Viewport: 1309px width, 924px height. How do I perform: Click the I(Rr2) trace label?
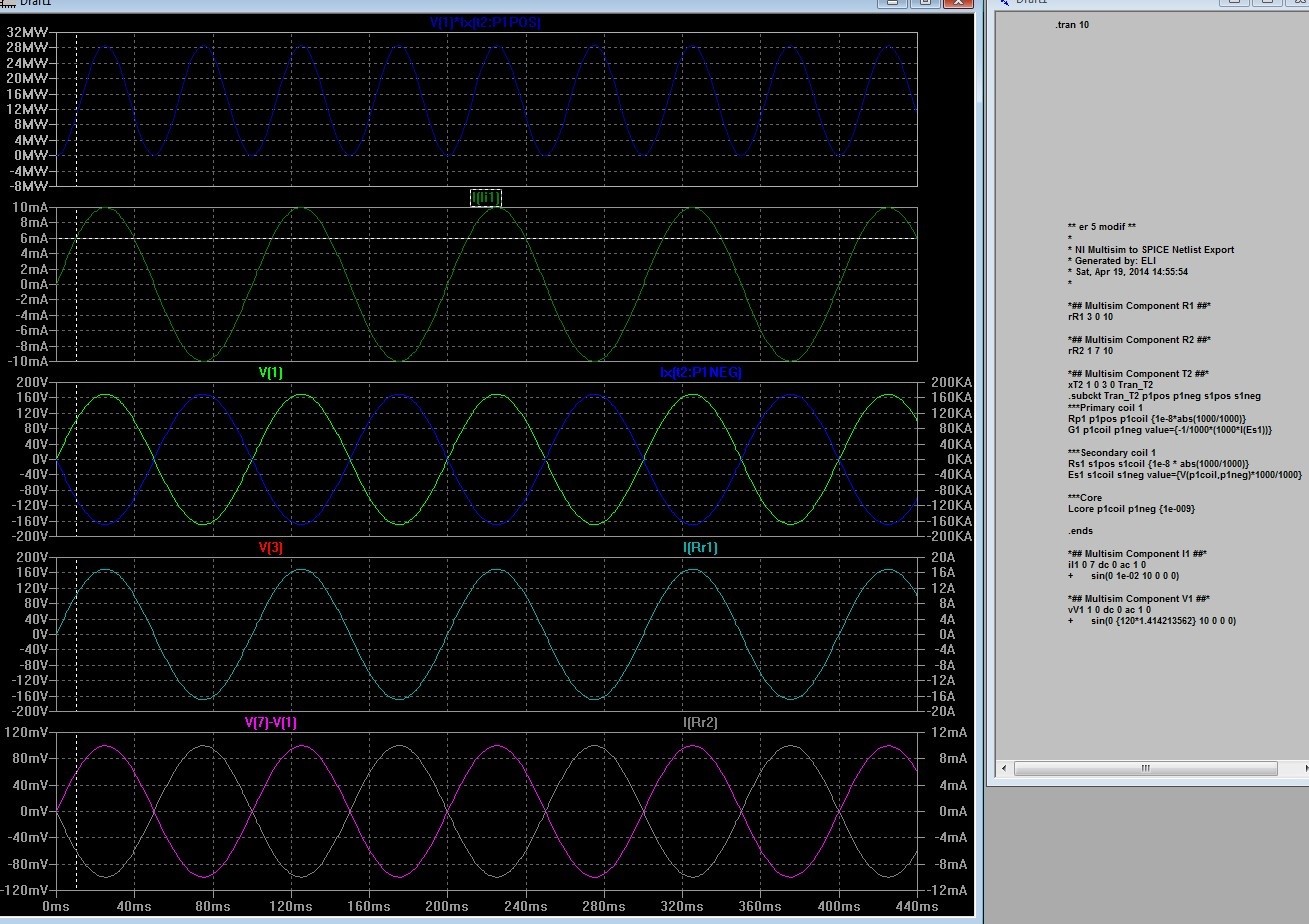coord(700,723)
